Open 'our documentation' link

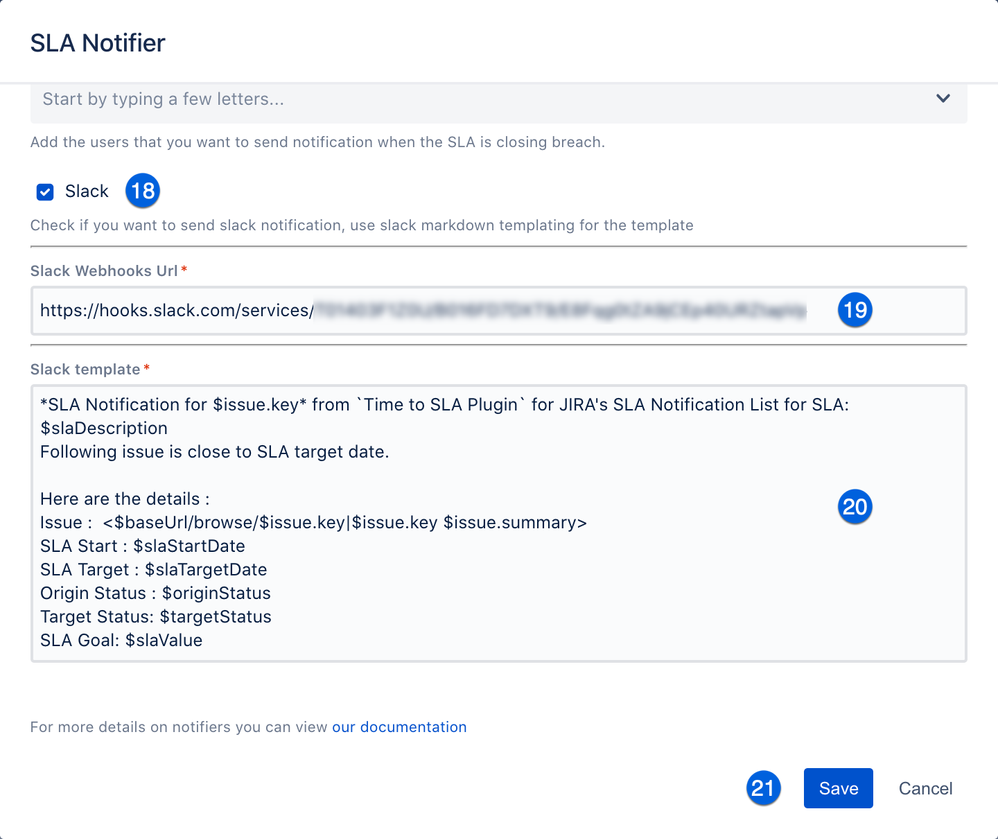[399, 727]
